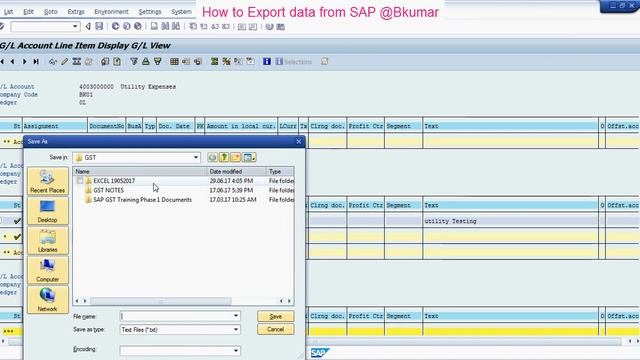Click the Save button in dialog
Image resolution: width=640 pixels, height=360 pixels.
click(x=276, y=316)
